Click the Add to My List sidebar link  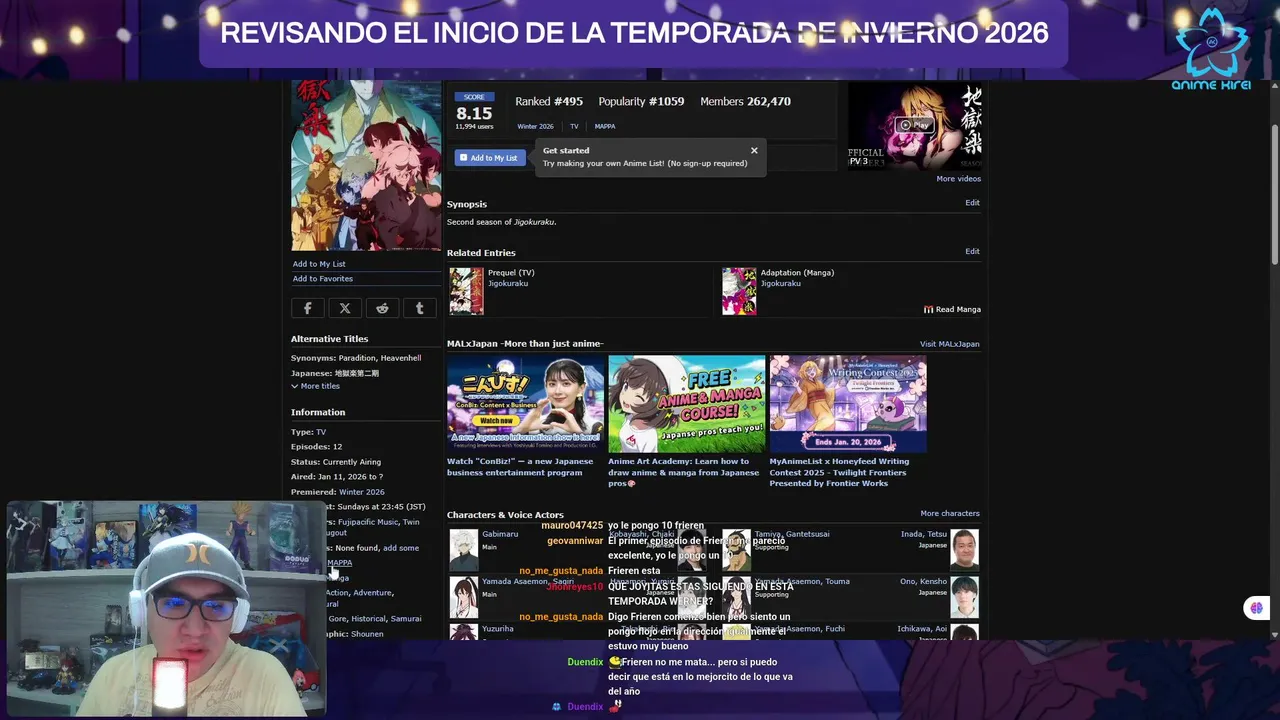(319, 264)
